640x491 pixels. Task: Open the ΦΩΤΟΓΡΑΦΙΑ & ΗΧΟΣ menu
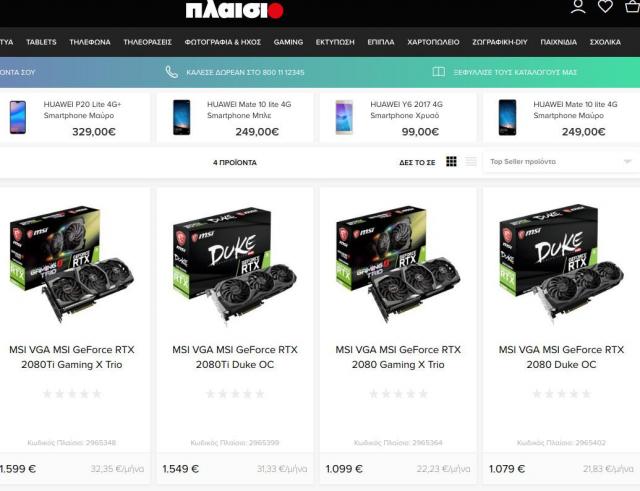pos(222,42)
